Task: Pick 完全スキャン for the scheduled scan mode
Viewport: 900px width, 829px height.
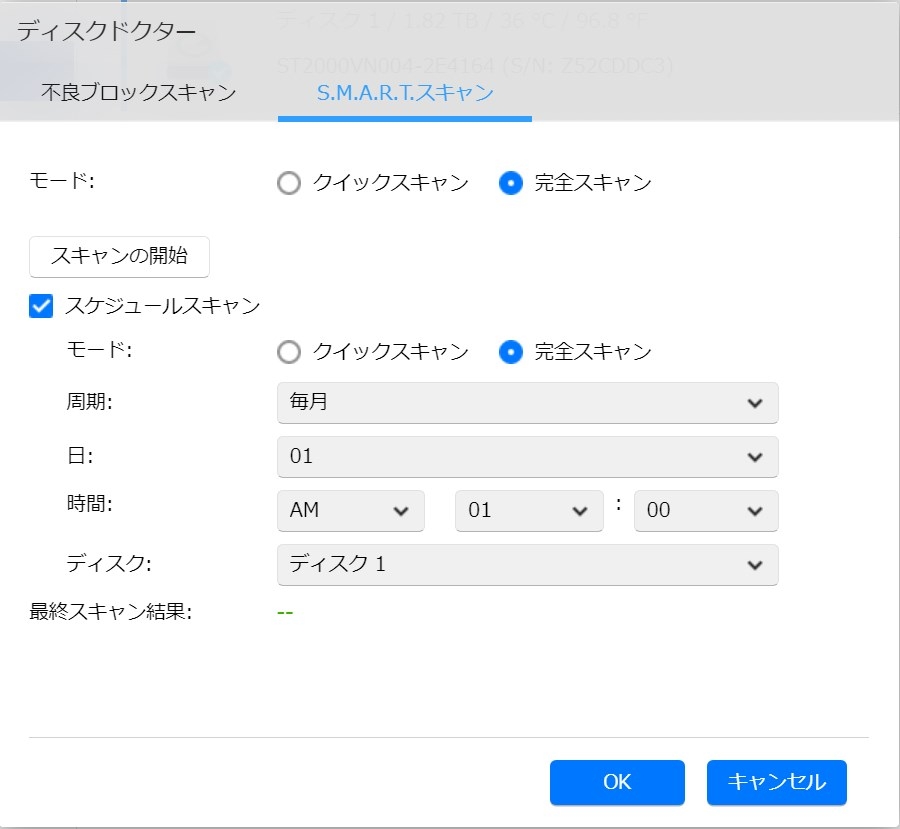Action: point(511,352)
